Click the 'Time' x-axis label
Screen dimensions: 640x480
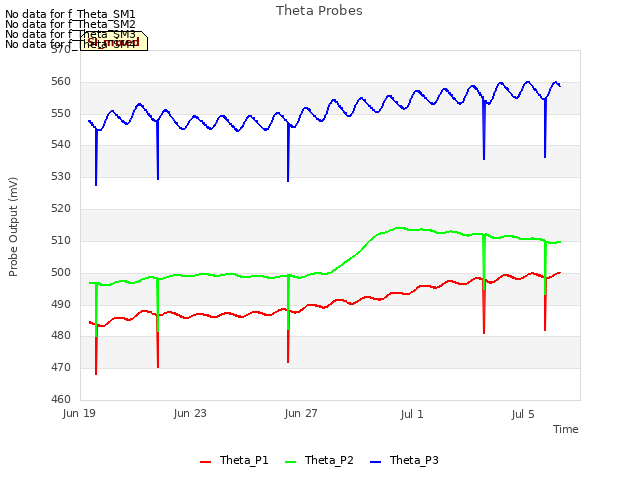(x=566, y=429)
